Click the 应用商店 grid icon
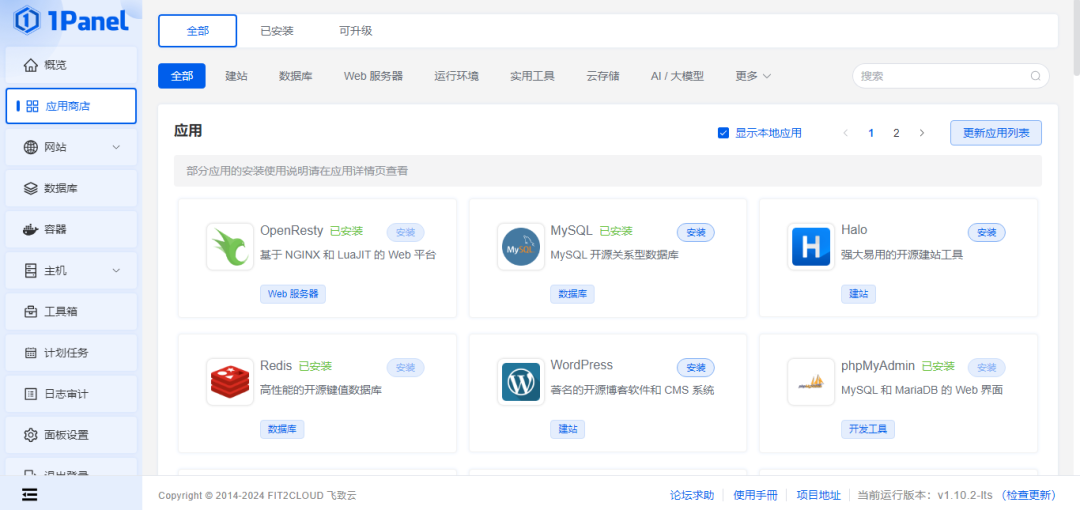The width and height of the screenshot is (1080, 510). (32, 106)
